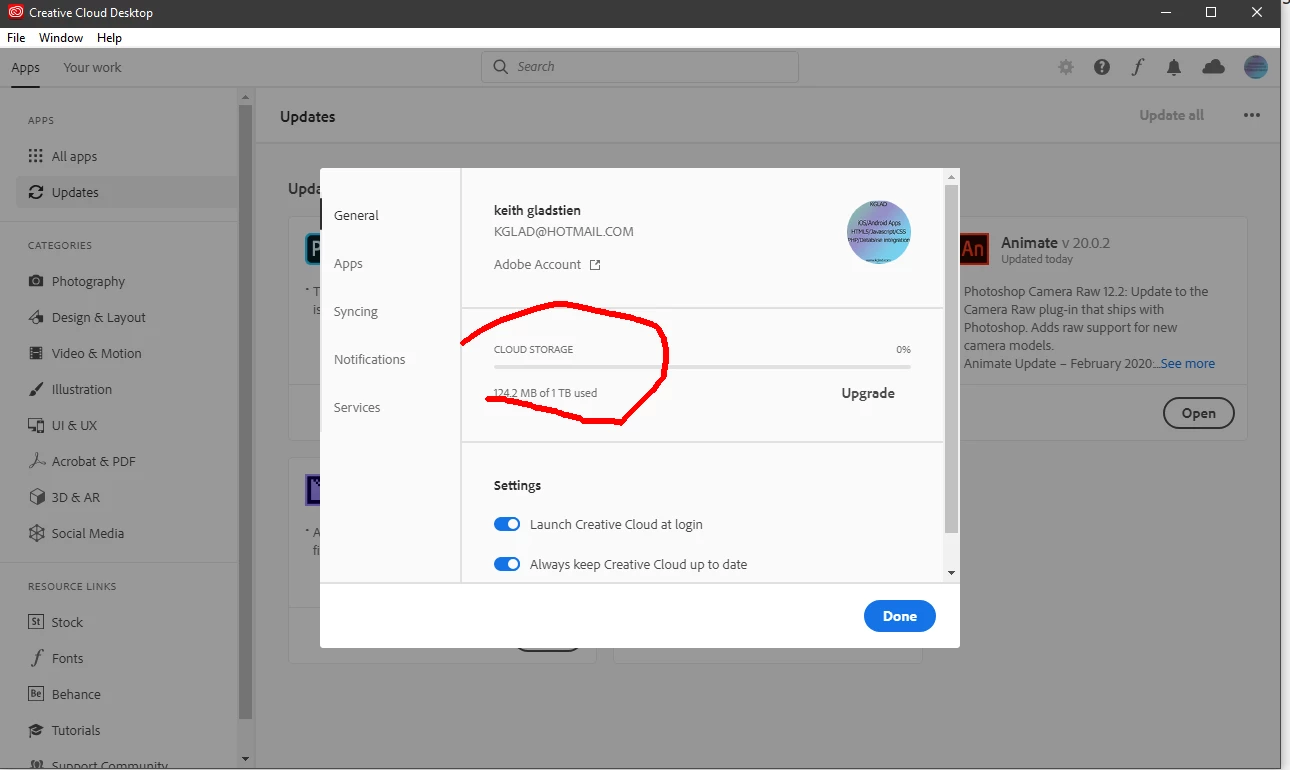Select the Notifications preferences tab

(x=370, y=359)
